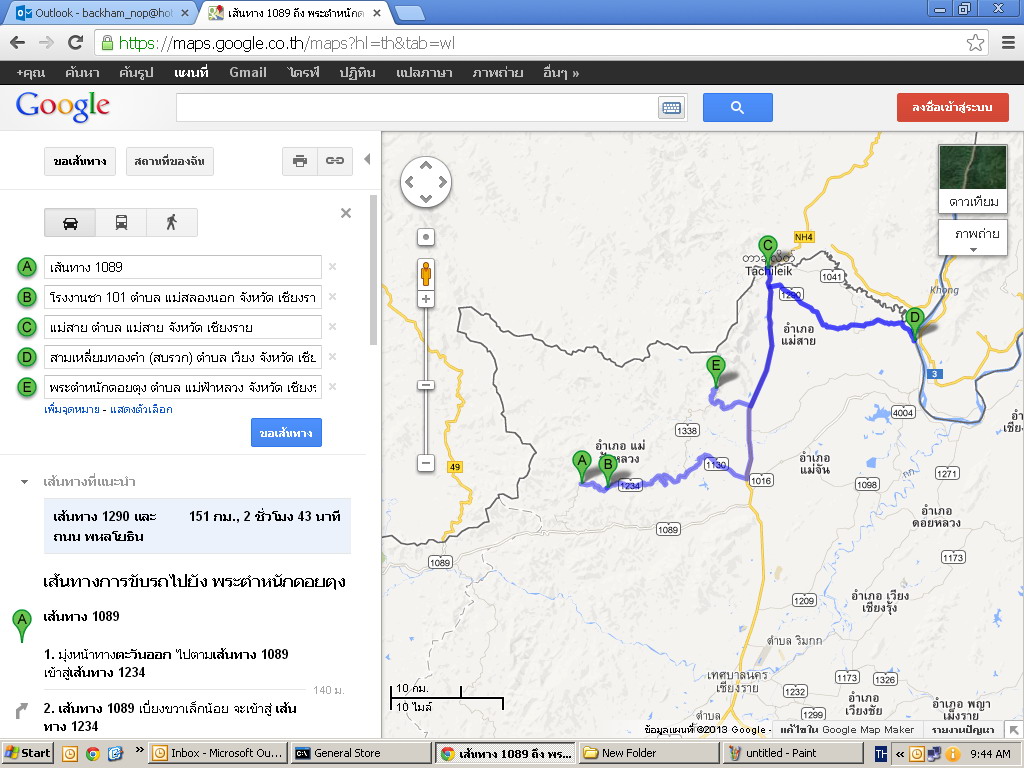This screenshot has height=768, width=1024.
Task: Open General Store taskbar item
Action: [360, 753]
